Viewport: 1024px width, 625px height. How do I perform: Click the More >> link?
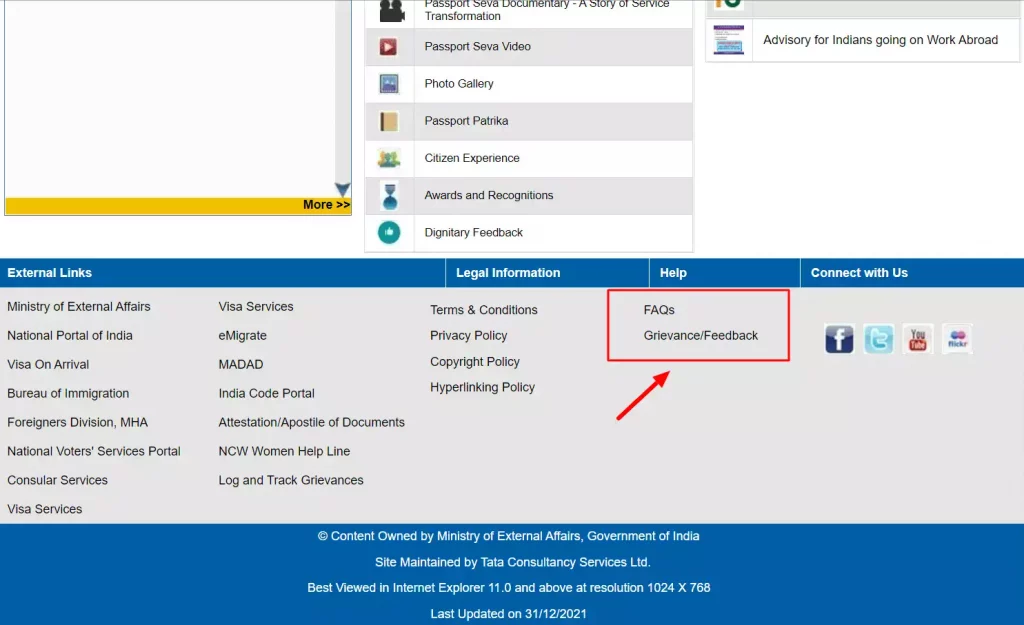point(326,205)
